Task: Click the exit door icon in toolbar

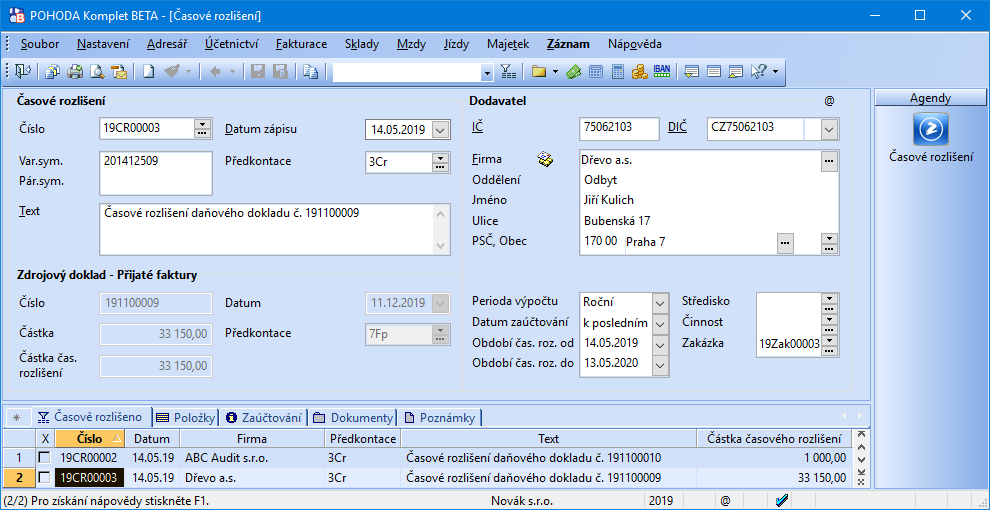Action: (23, 72)
